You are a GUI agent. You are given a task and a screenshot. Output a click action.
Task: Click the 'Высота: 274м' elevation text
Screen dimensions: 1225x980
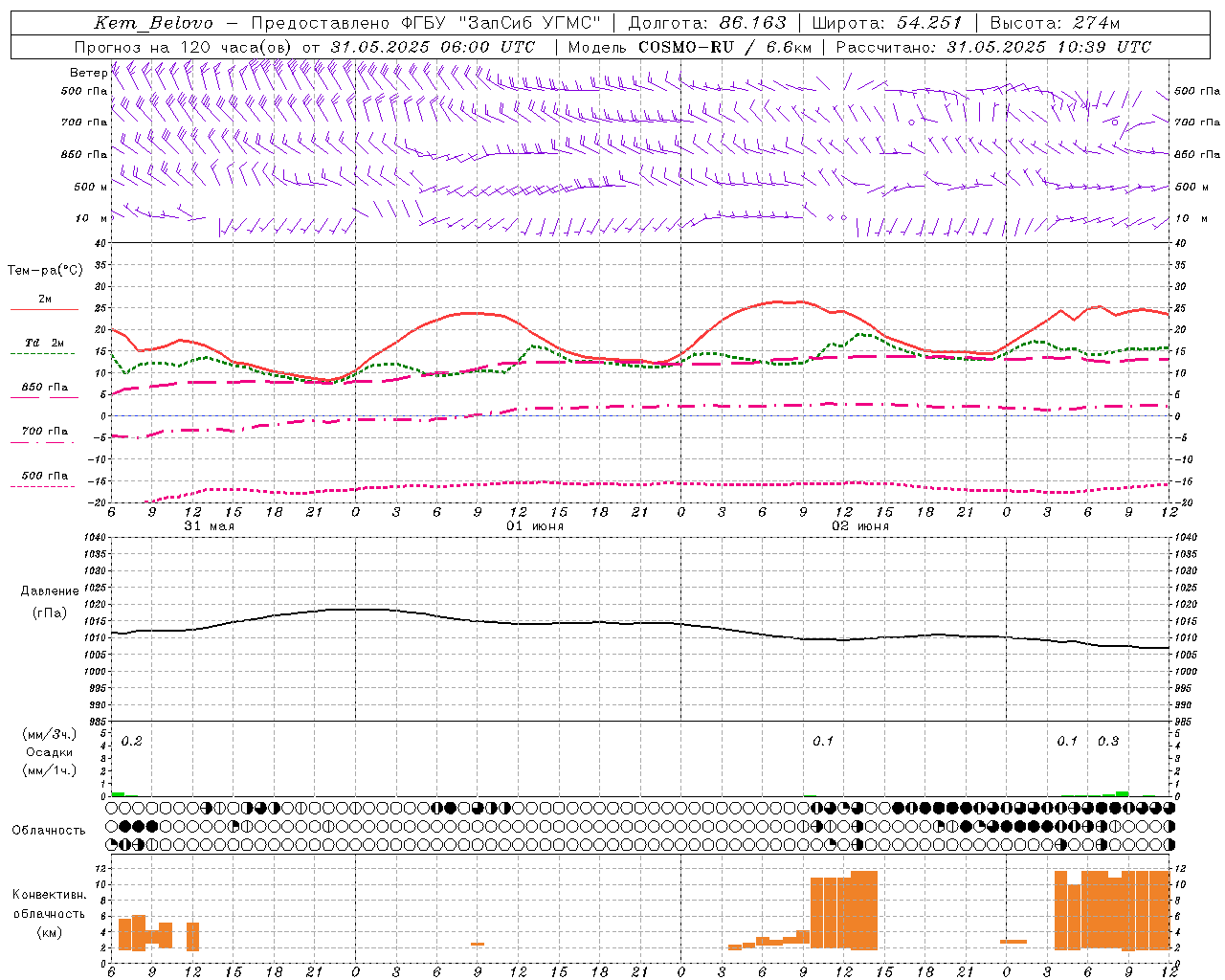tap(1055, 23)
